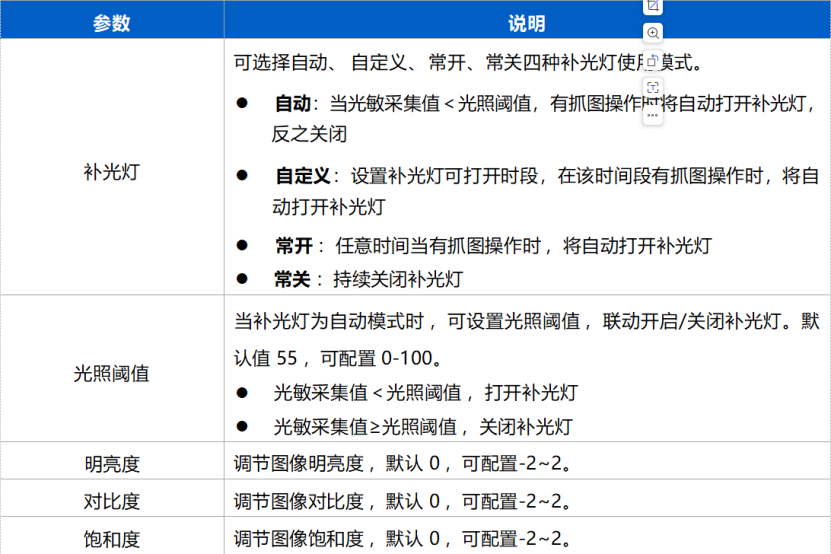Viewport: 831px width, 554px height.
Task: Rotate the image with the rotate icon
Action: [x=653, y=60]
